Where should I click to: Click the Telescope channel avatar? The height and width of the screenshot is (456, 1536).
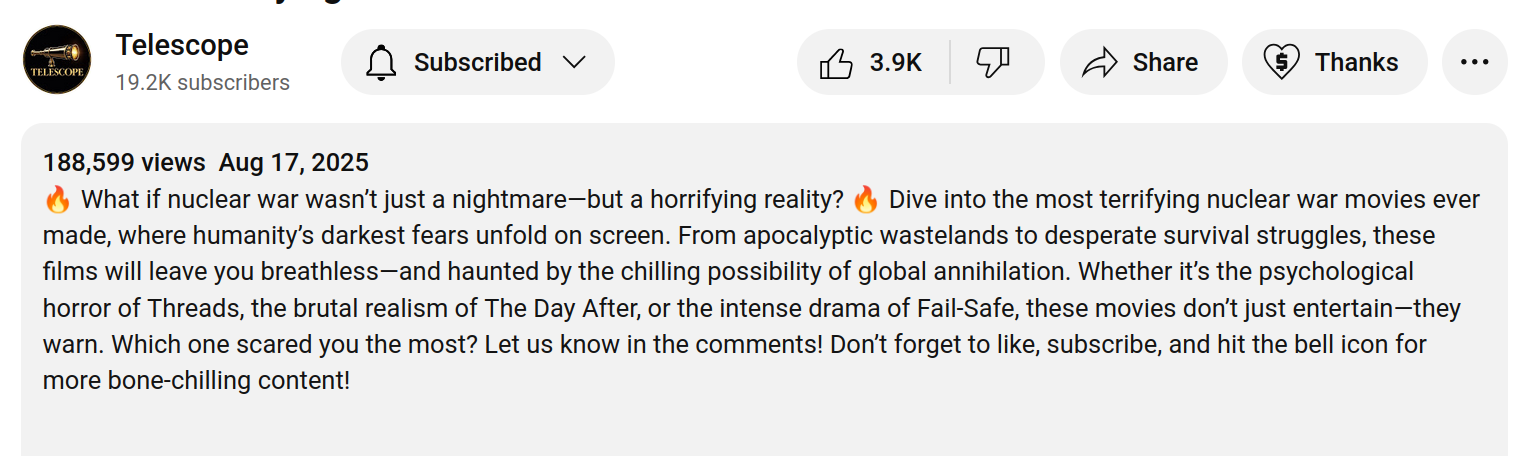[57, 61]
